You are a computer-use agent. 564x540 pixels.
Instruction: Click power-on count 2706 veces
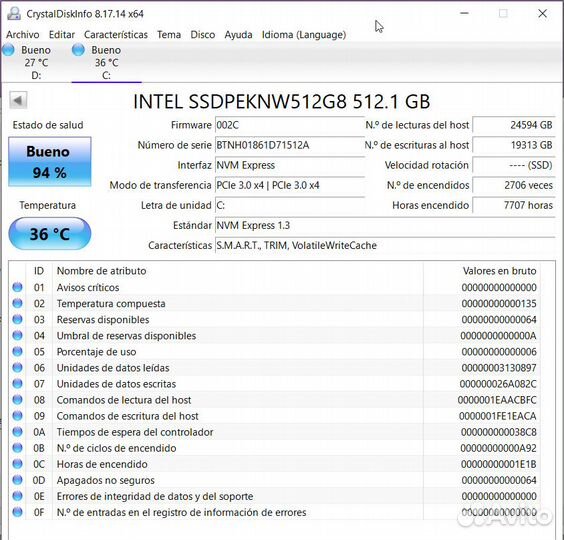pos(514,186)
